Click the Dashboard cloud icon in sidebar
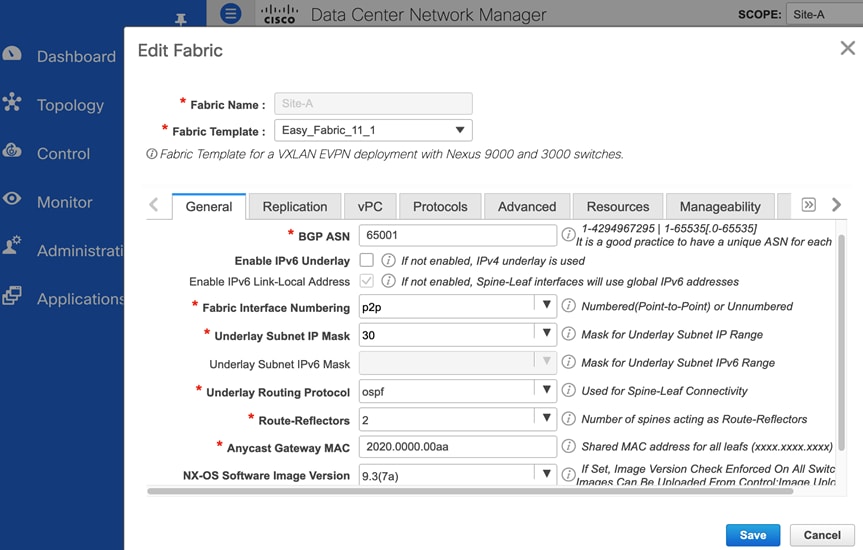863x550 pixels. tap(12, 54)
